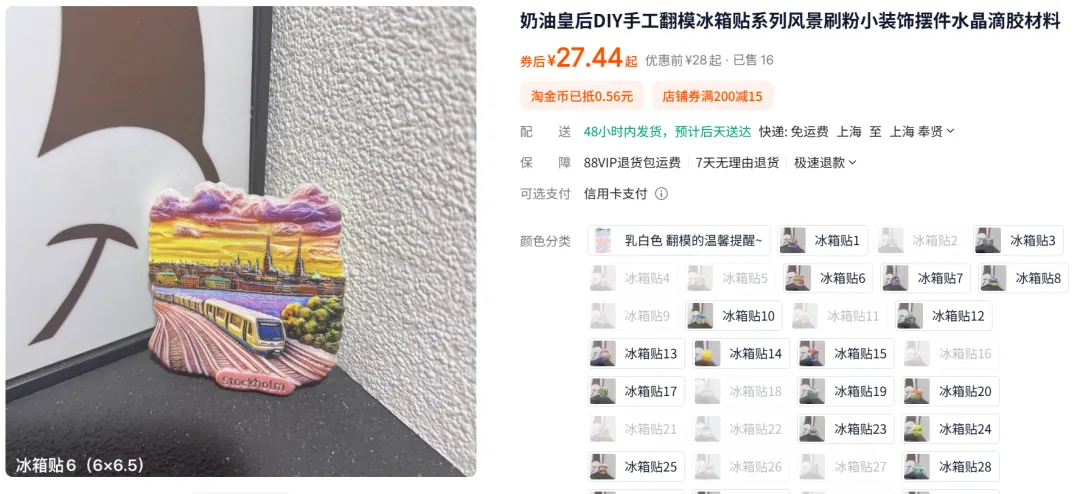Image resolution: width=1080 pixels, height=494 pixels.
Task: Click the 88VIP退货包运费 guarantee link
Action: [632, 163]
